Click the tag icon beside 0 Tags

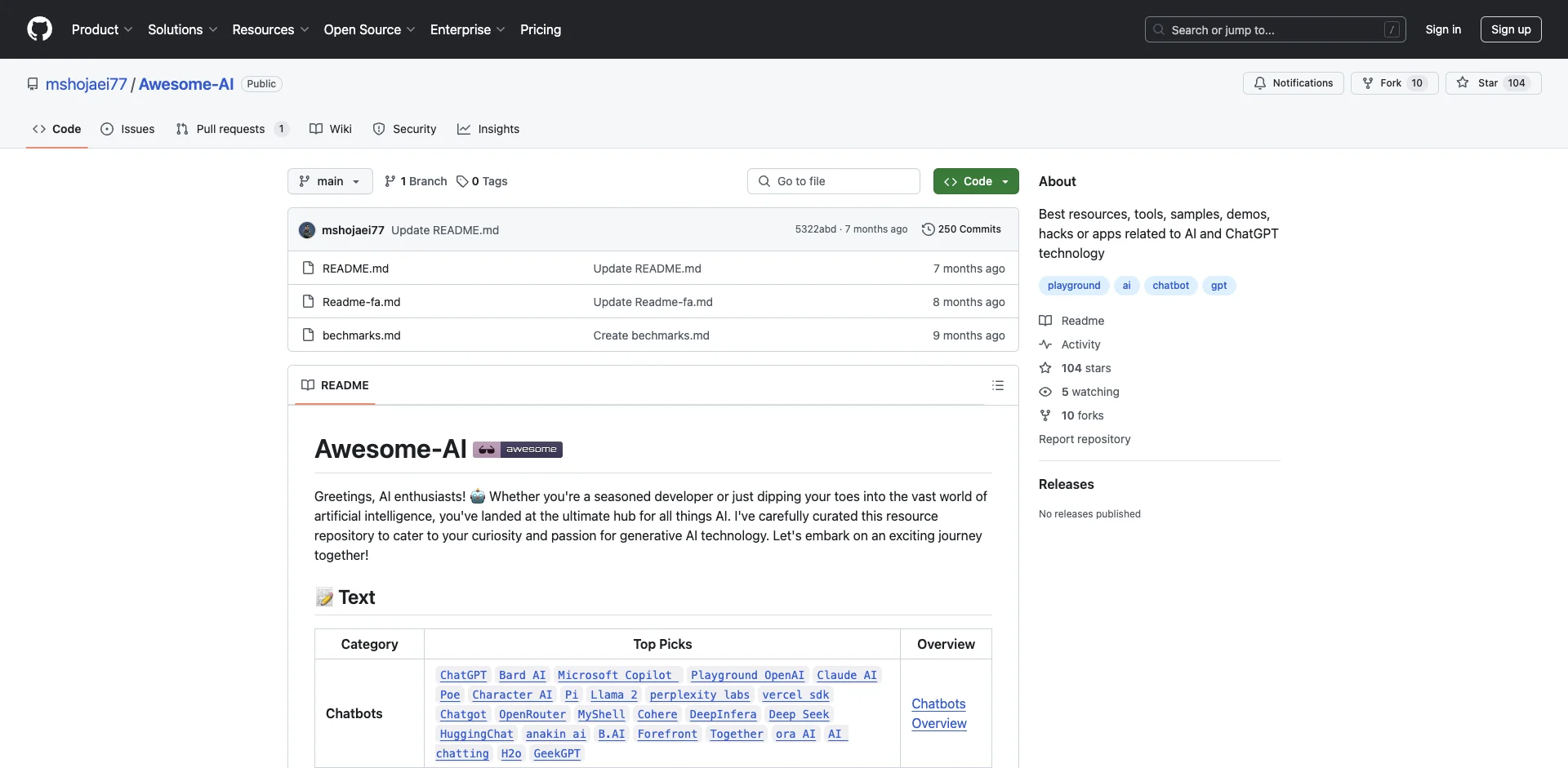pos(462,181)
